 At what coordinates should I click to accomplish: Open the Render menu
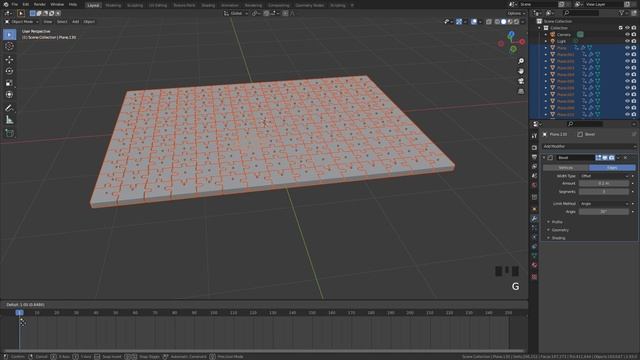click(x=40, y=4)
